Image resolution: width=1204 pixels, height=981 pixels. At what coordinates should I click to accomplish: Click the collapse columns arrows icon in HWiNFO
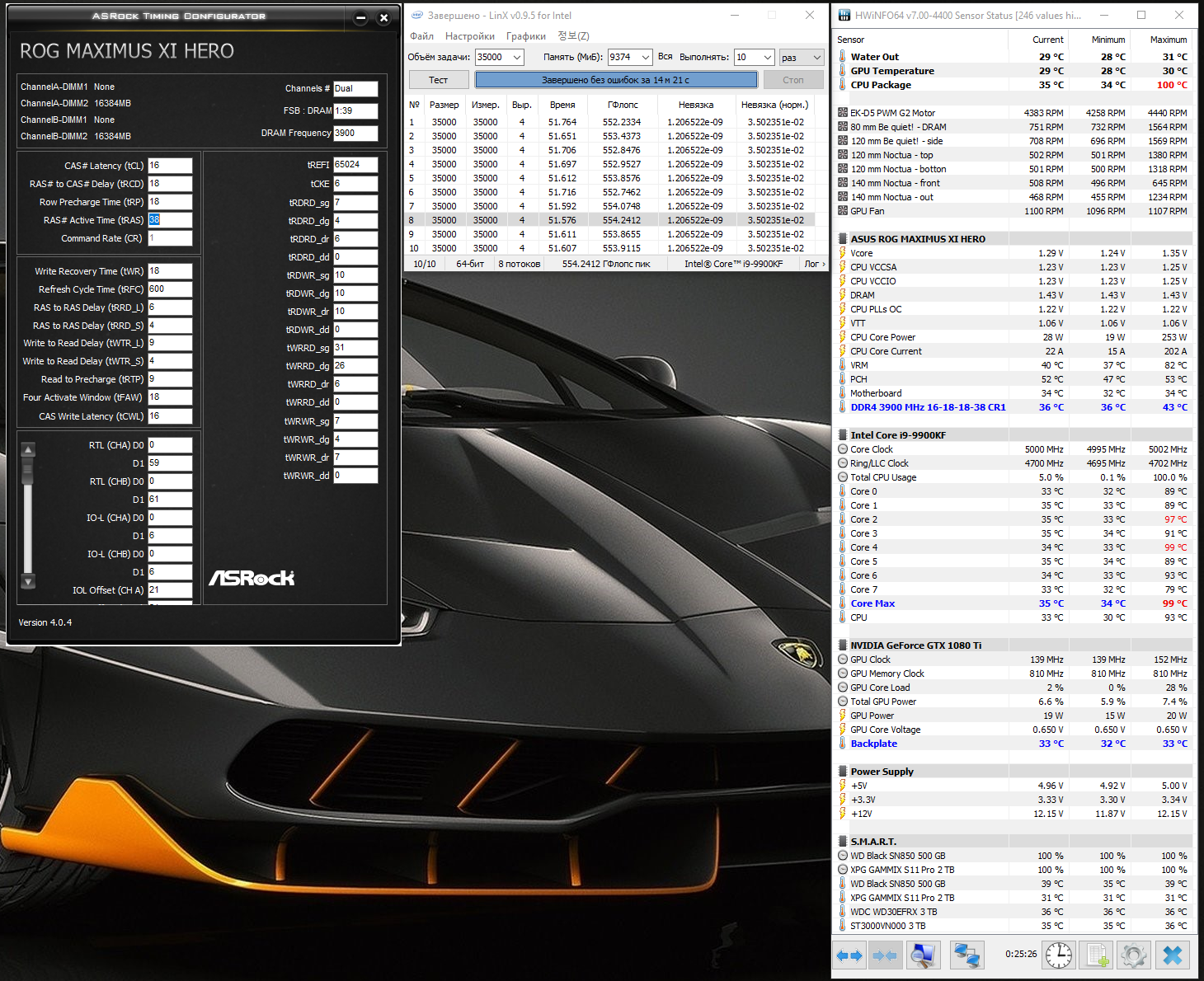pyautogui.click(x=885, y=955)
